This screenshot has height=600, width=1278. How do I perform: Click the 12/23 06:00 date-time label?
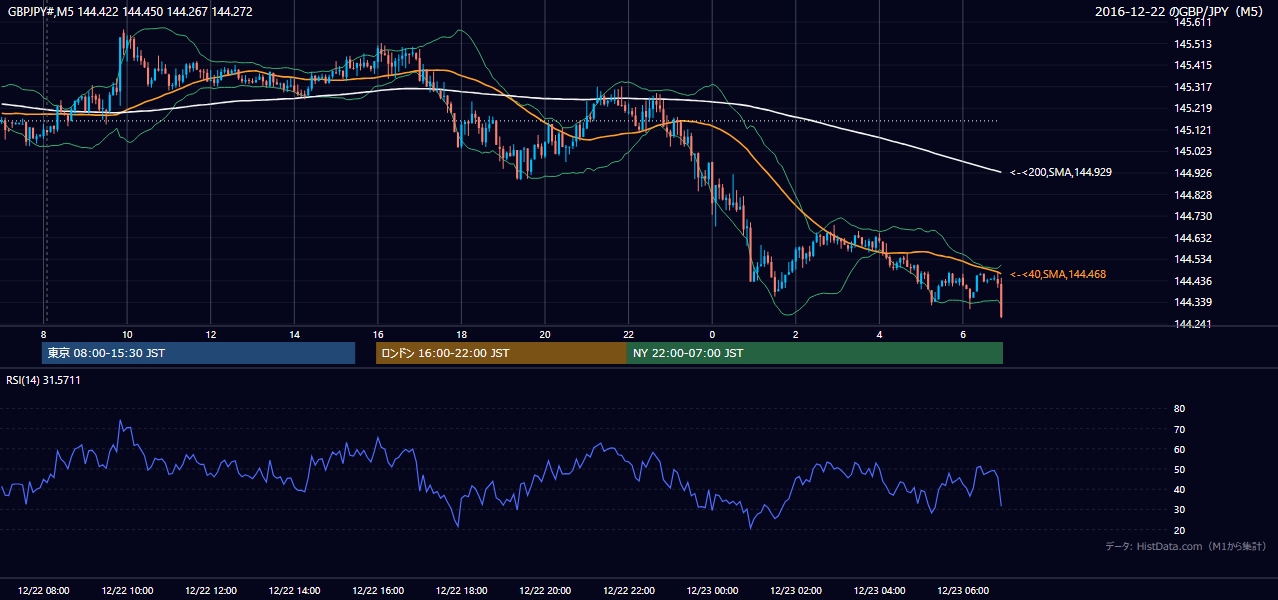tap(963, 591)
